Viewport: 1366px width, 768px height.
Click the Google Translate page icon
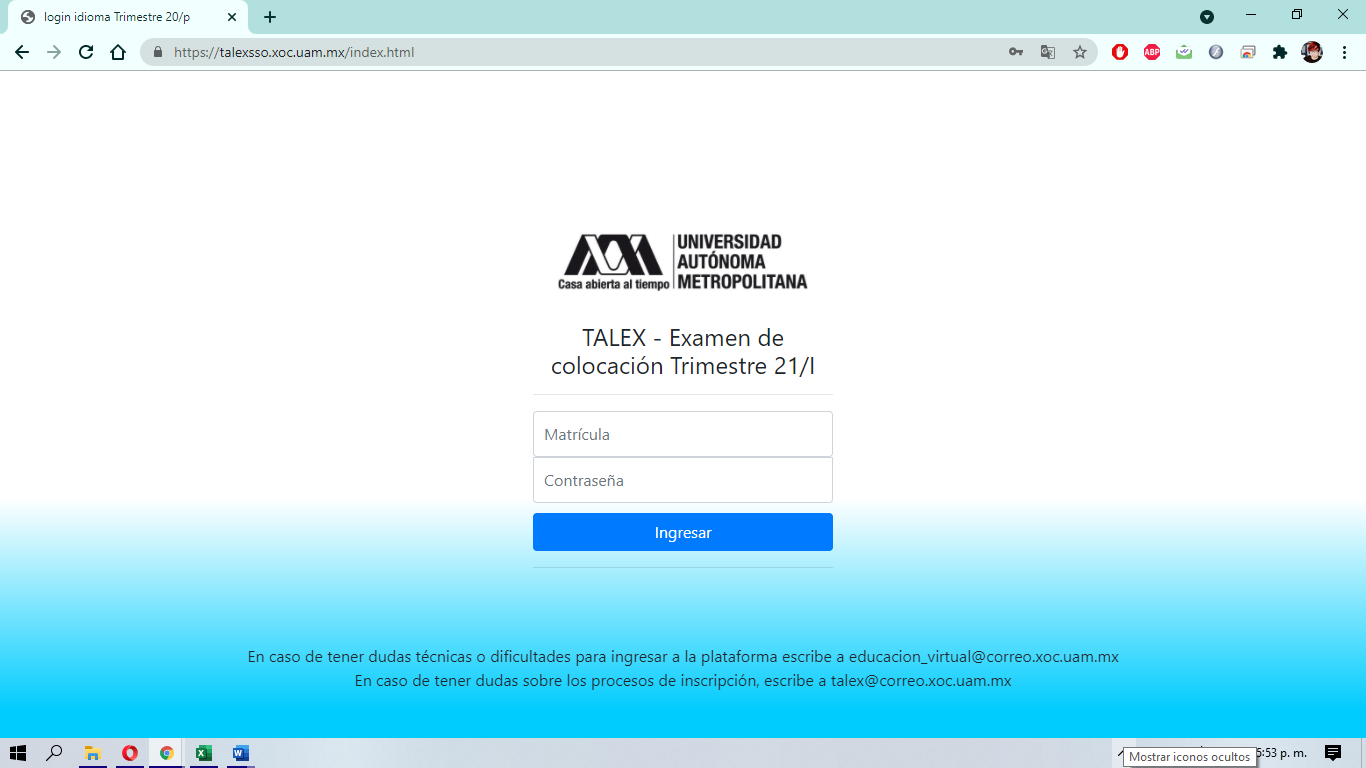(x=1048, y=52)
